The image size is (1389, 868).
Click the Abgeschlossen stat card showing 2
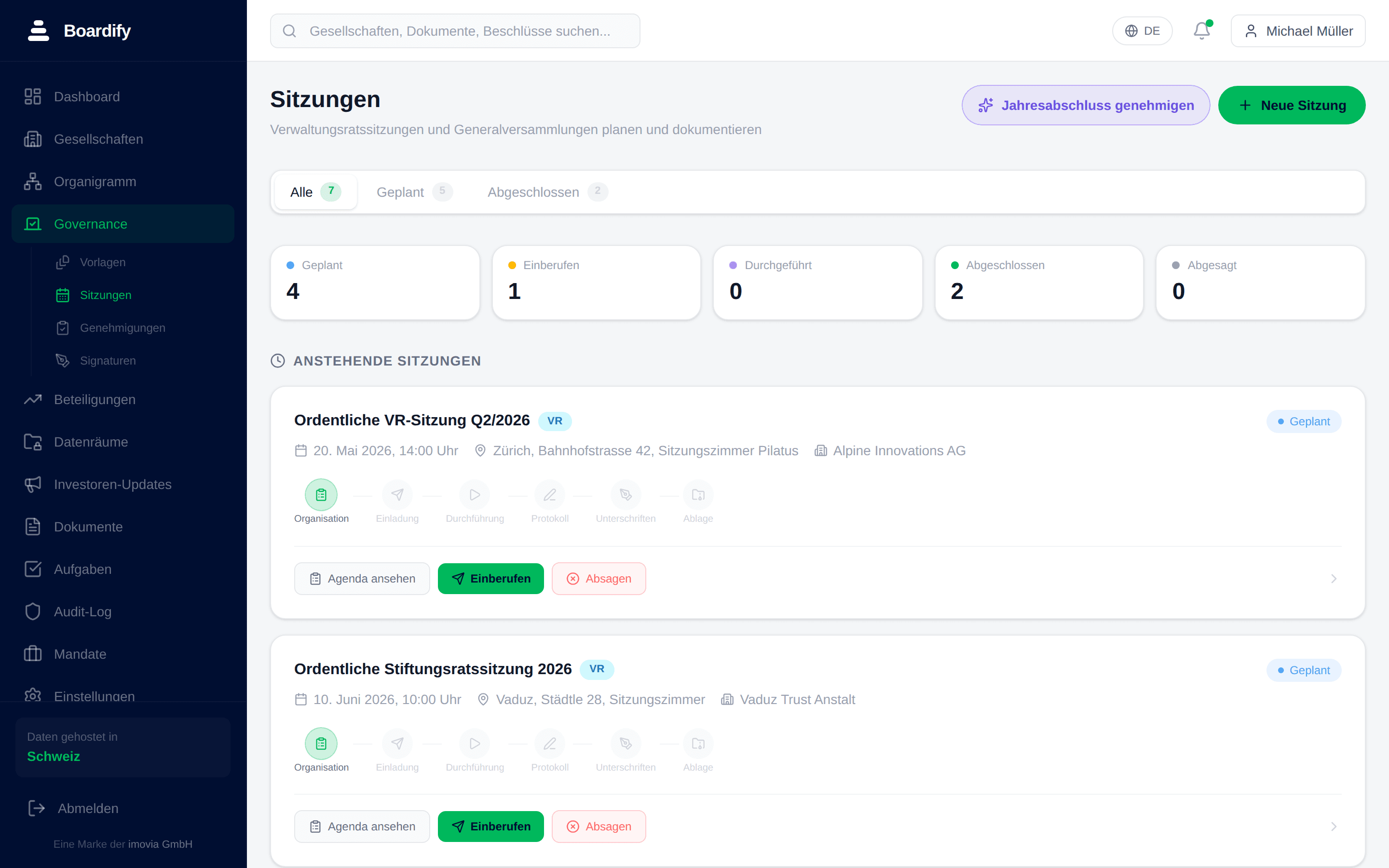(1039, 283)
